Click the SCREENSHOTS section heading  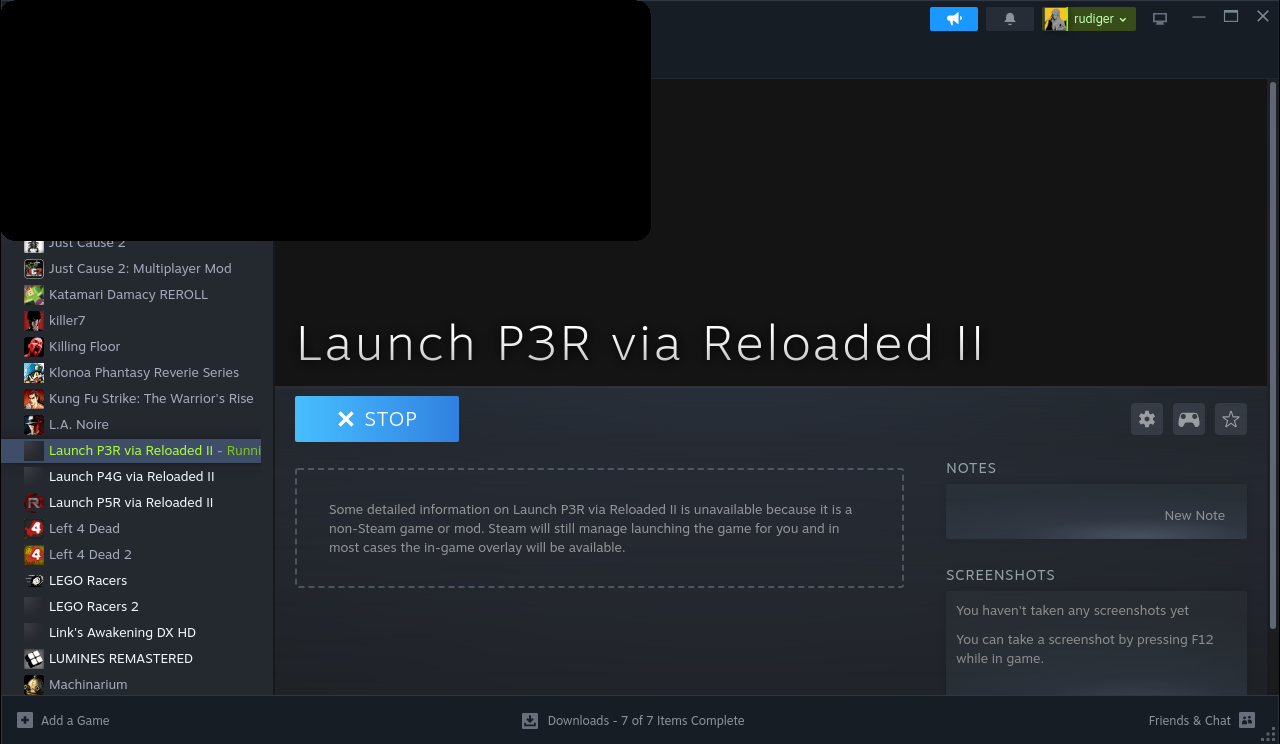1001,575
